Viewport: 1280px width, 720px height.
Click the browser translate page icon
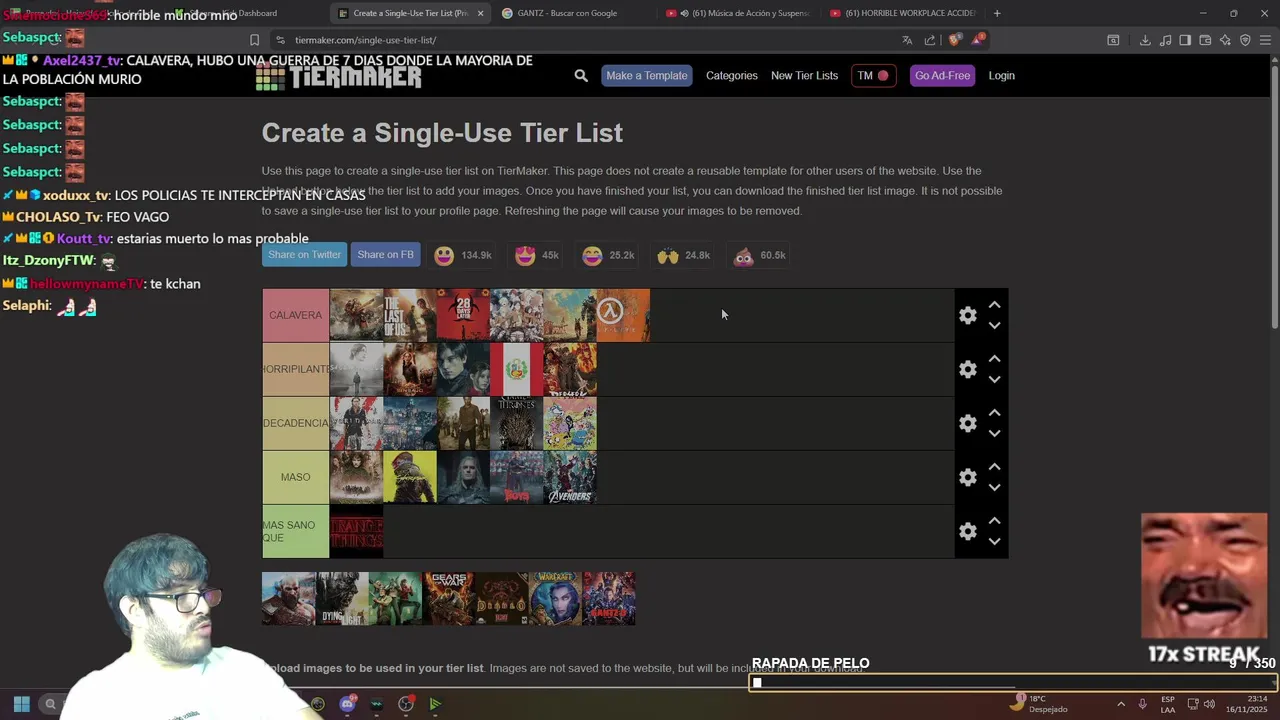(907, 40)
